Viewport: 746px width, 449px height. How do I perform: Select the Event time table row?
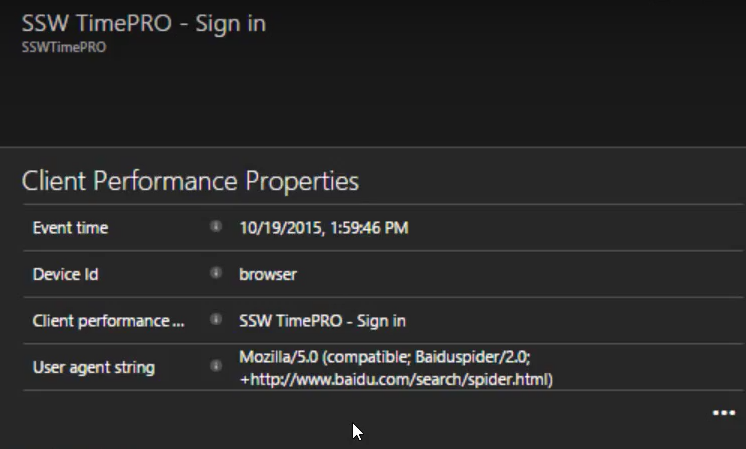click(x=383, y=228)
